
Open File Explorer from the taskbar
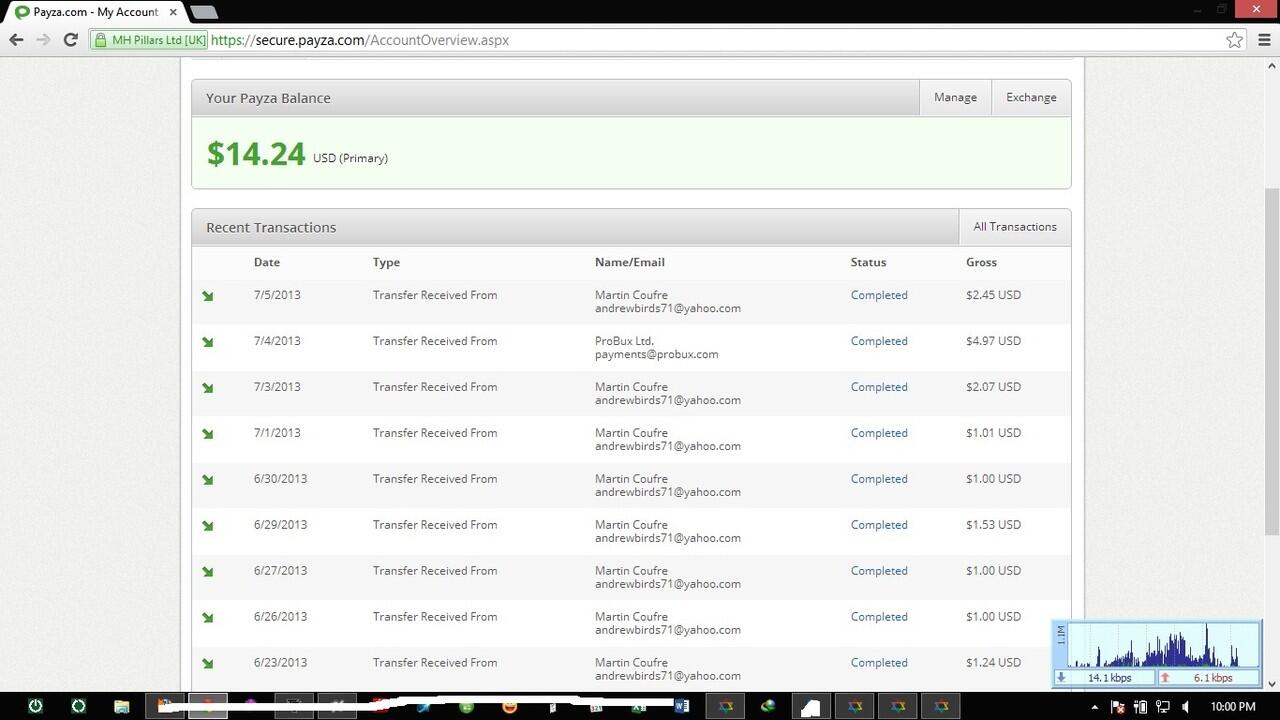(122, 706)
